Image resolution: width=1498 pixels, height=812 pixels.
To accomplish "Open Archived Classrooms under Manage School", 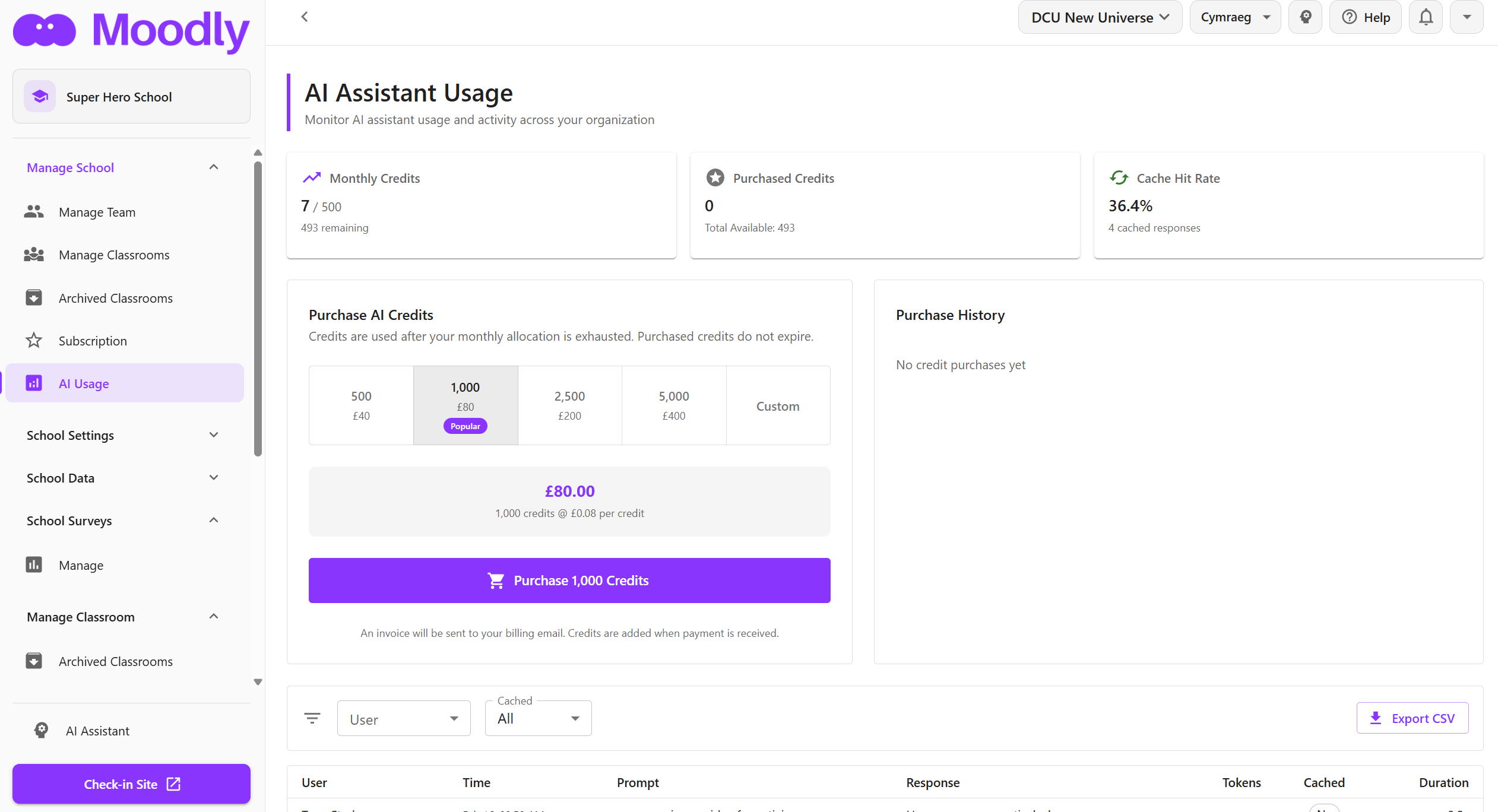I will (x=115, y=298).
